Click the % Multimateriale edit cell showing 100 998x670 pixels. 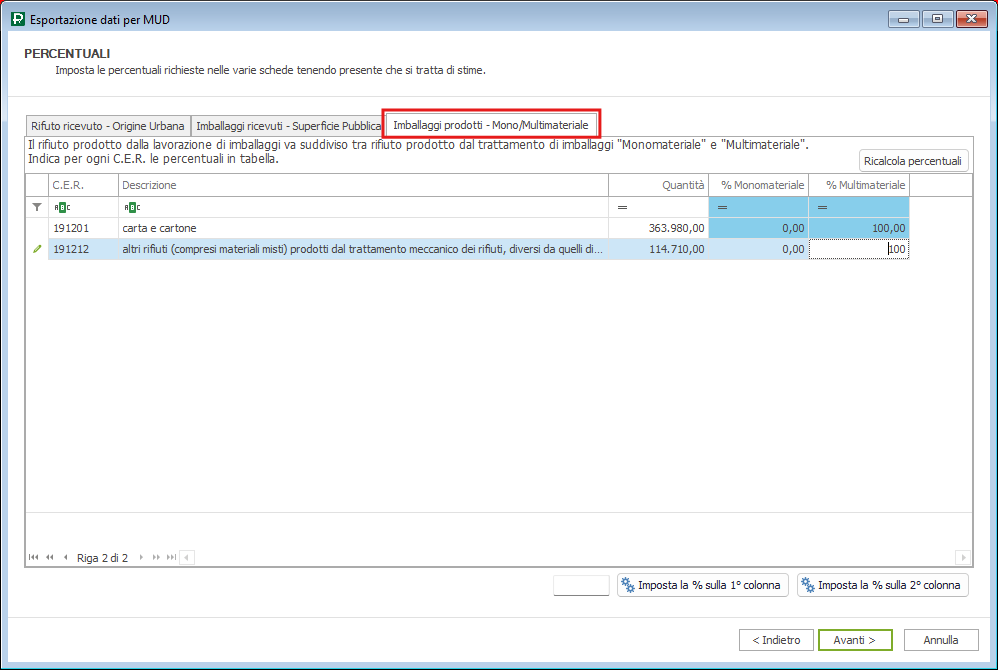coord(859,249)
